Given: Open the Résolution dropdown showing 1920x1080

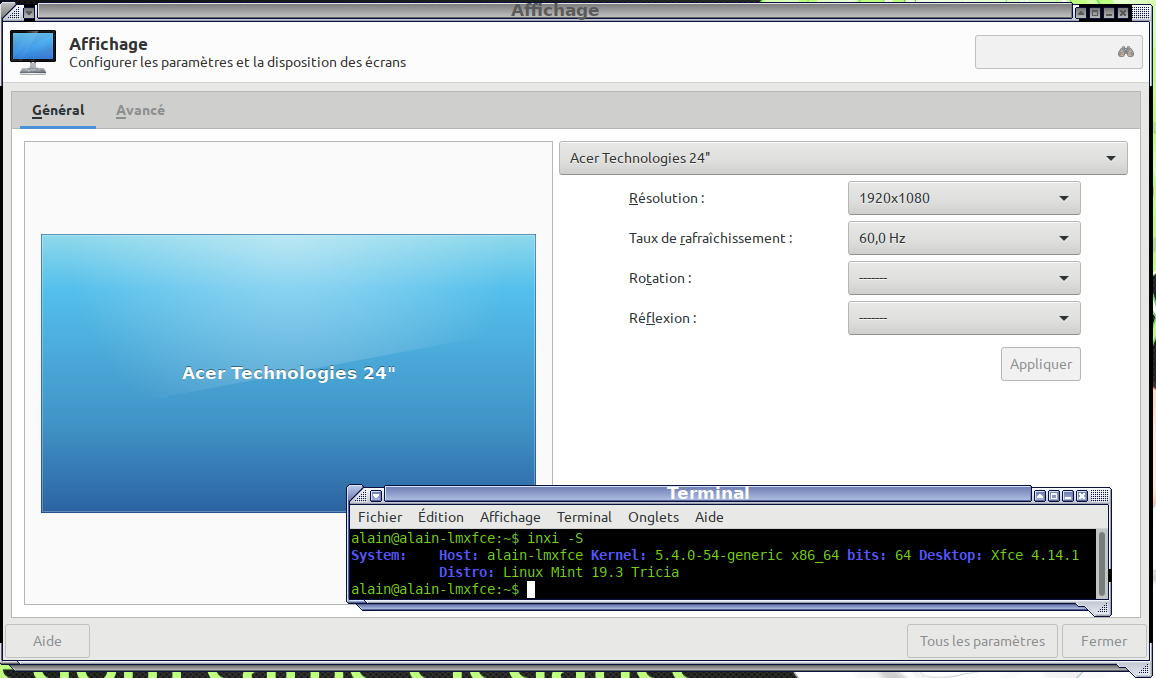Looking at the screenshot, I should (x=963, y=198).
